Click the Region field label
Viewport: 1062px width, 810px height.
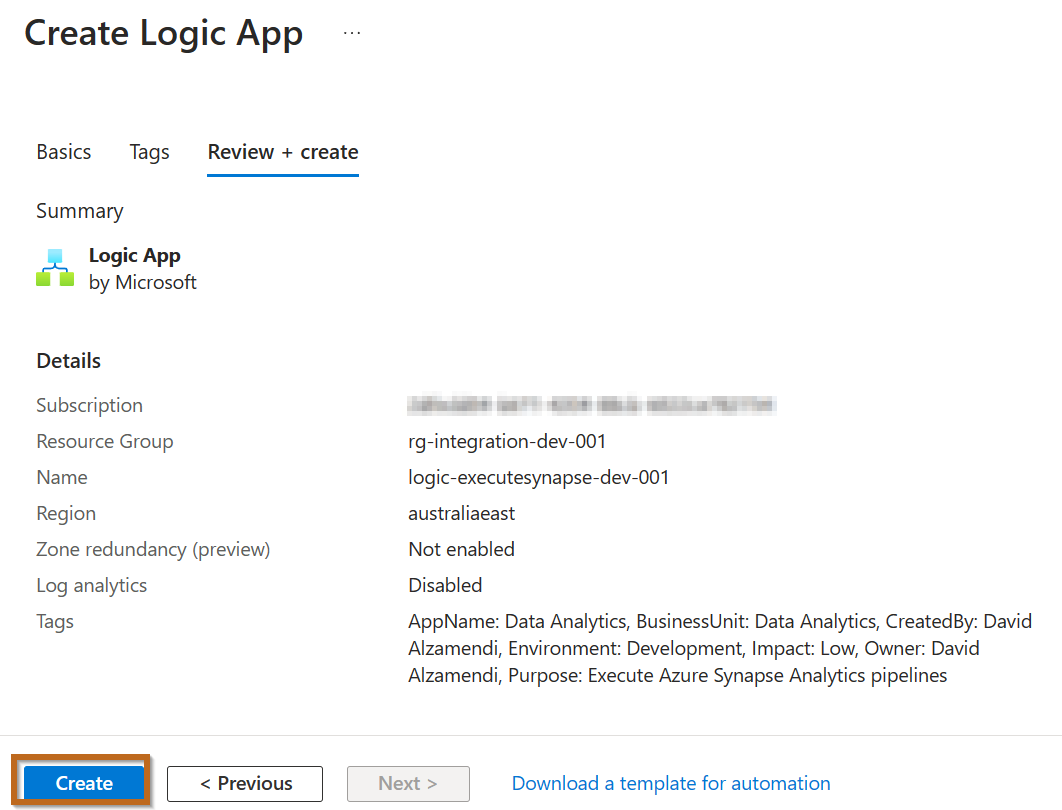tap(66, 513)
